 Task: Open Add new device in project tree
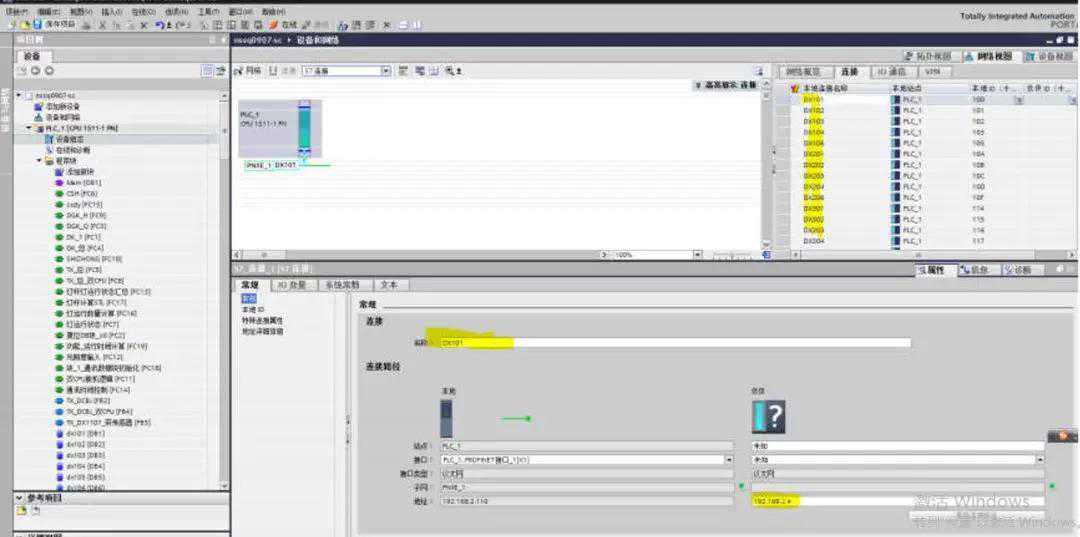(61, 106)
